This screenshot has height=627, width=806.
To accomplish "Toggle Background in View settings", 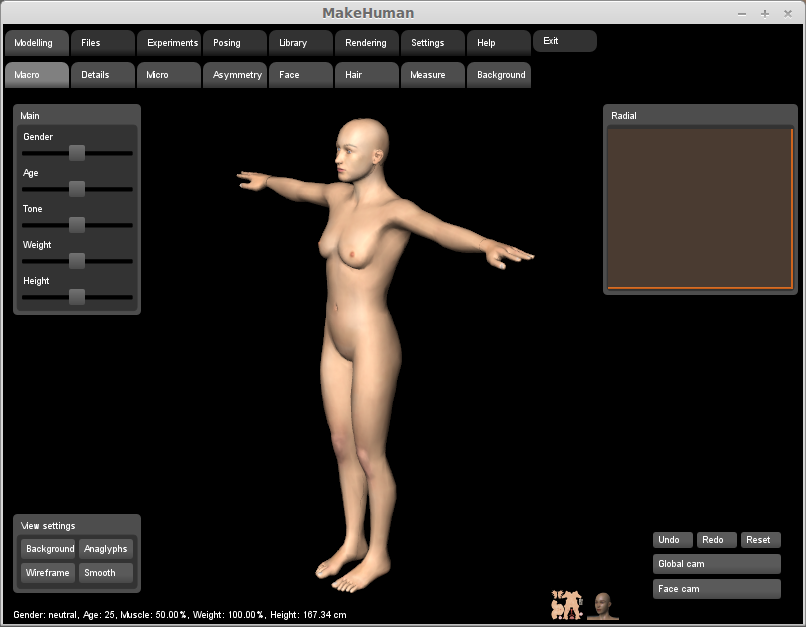I will tap(48, 549).
